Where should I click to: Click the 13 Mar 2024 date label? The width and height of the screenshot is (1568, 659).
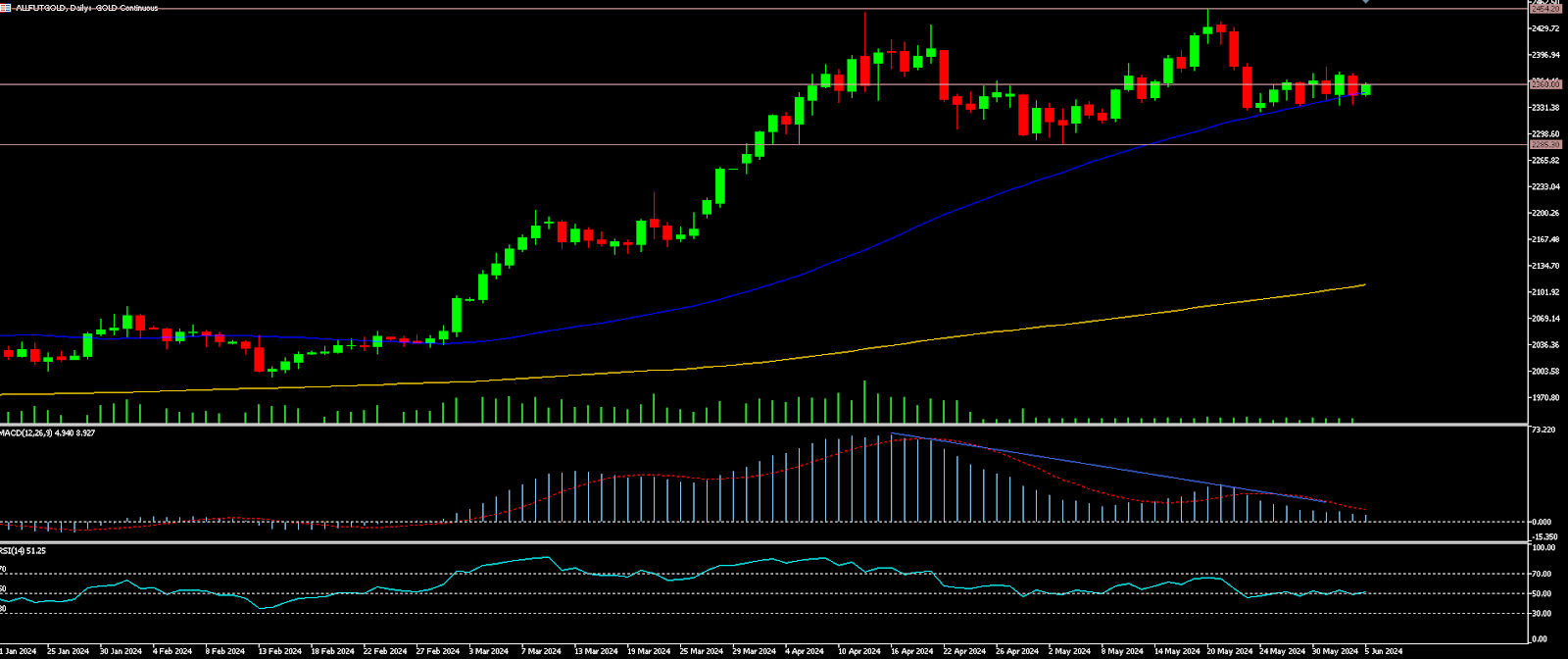[x=595, y=651]
